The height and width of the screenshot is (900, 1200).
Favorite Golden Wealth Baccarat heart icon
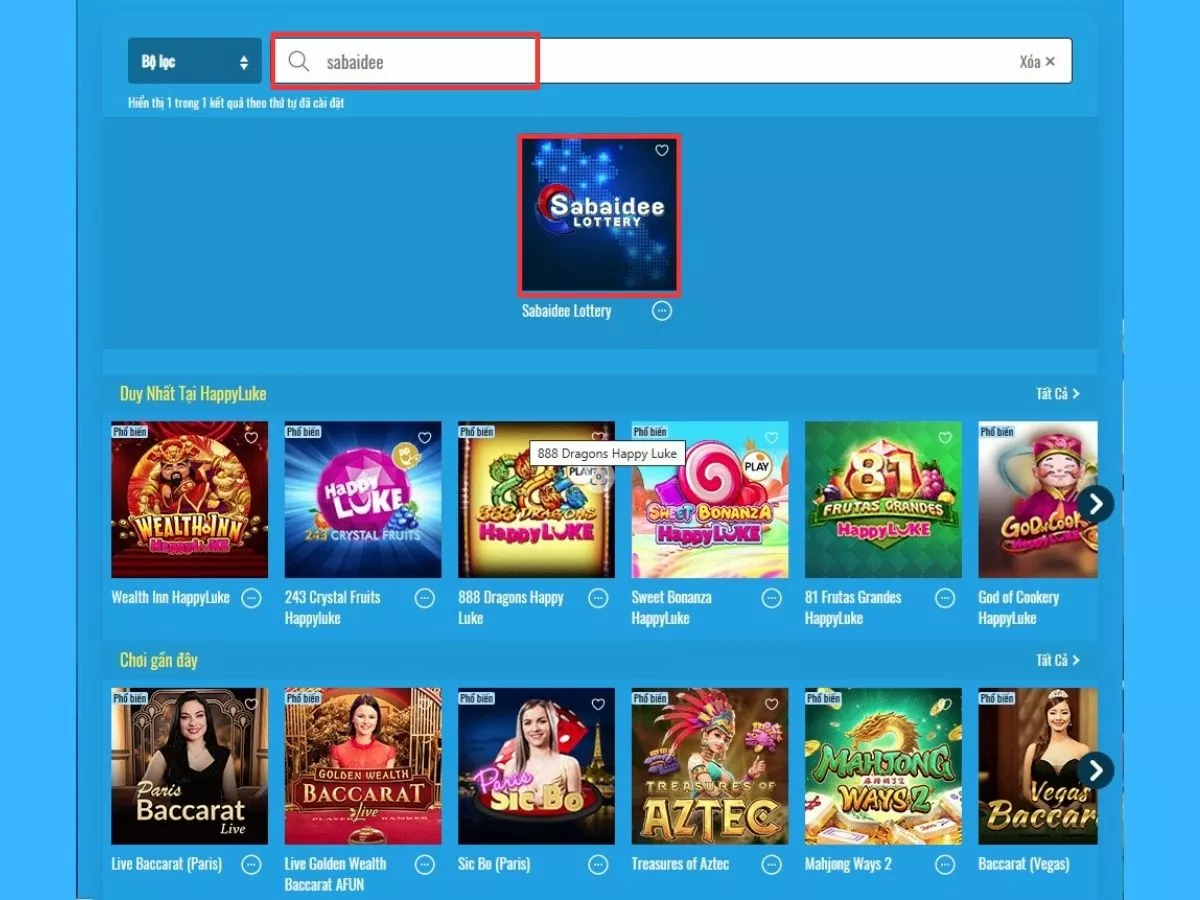click(x=425, y=704)
